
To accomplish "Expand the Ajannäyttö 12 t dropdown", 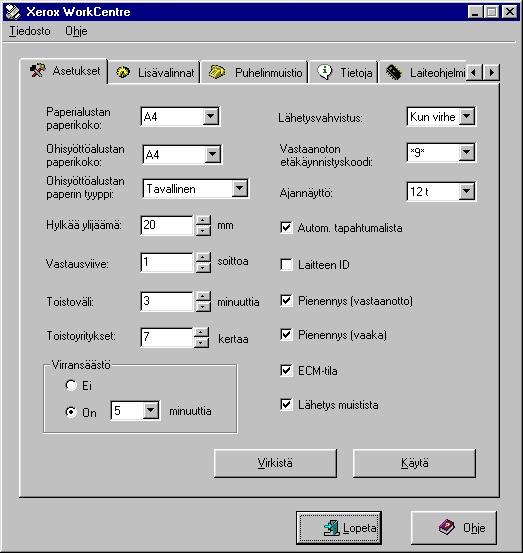I will 467,192.
